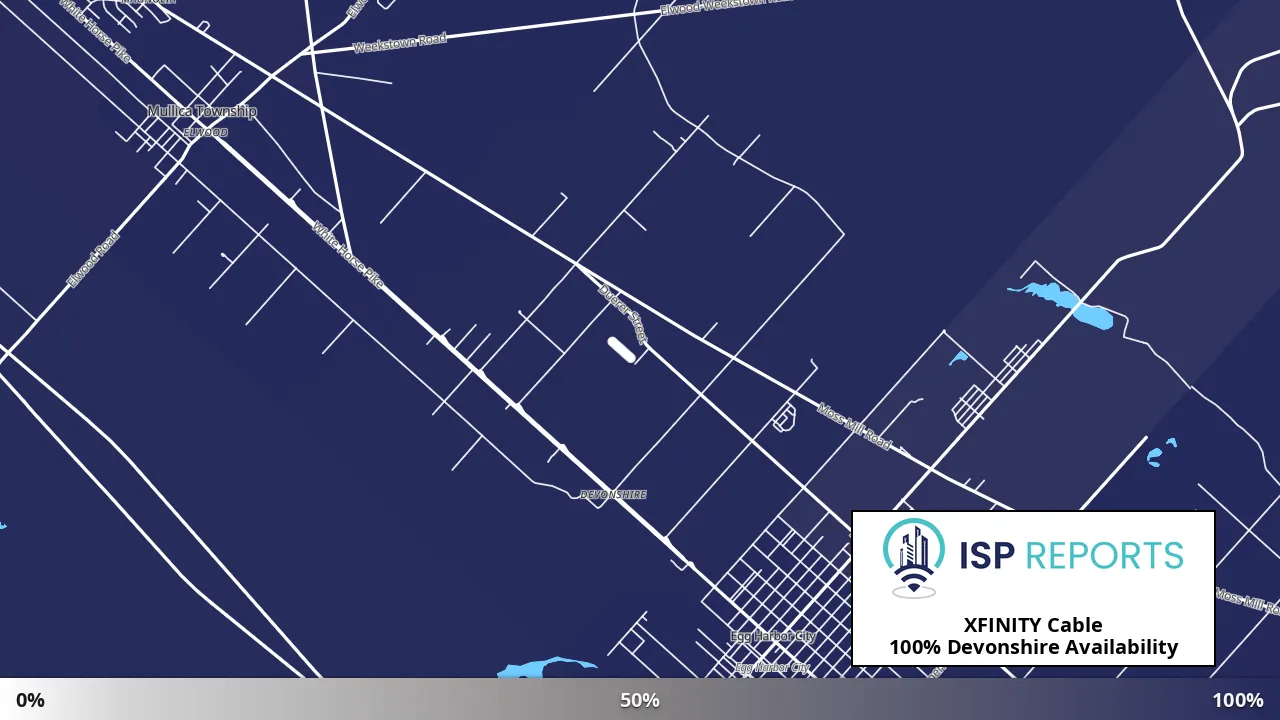Select the white pill-shaped marker beside Duerer Street

(x=621, y=349)
